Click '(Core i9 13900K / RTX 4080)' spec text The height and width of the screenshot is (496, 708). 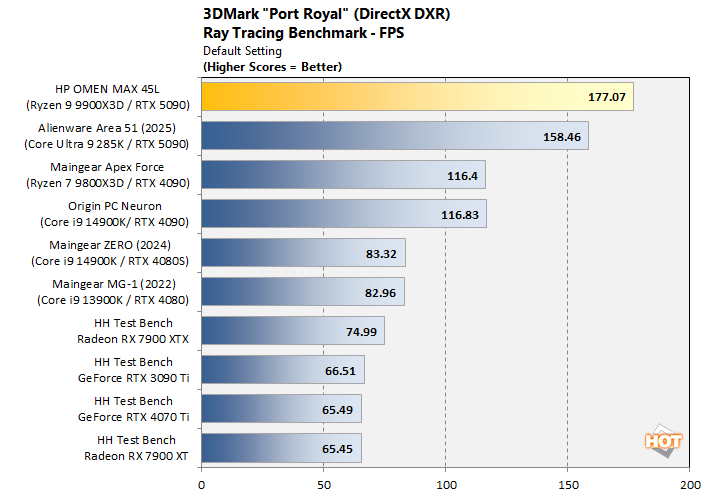[113, 300]
